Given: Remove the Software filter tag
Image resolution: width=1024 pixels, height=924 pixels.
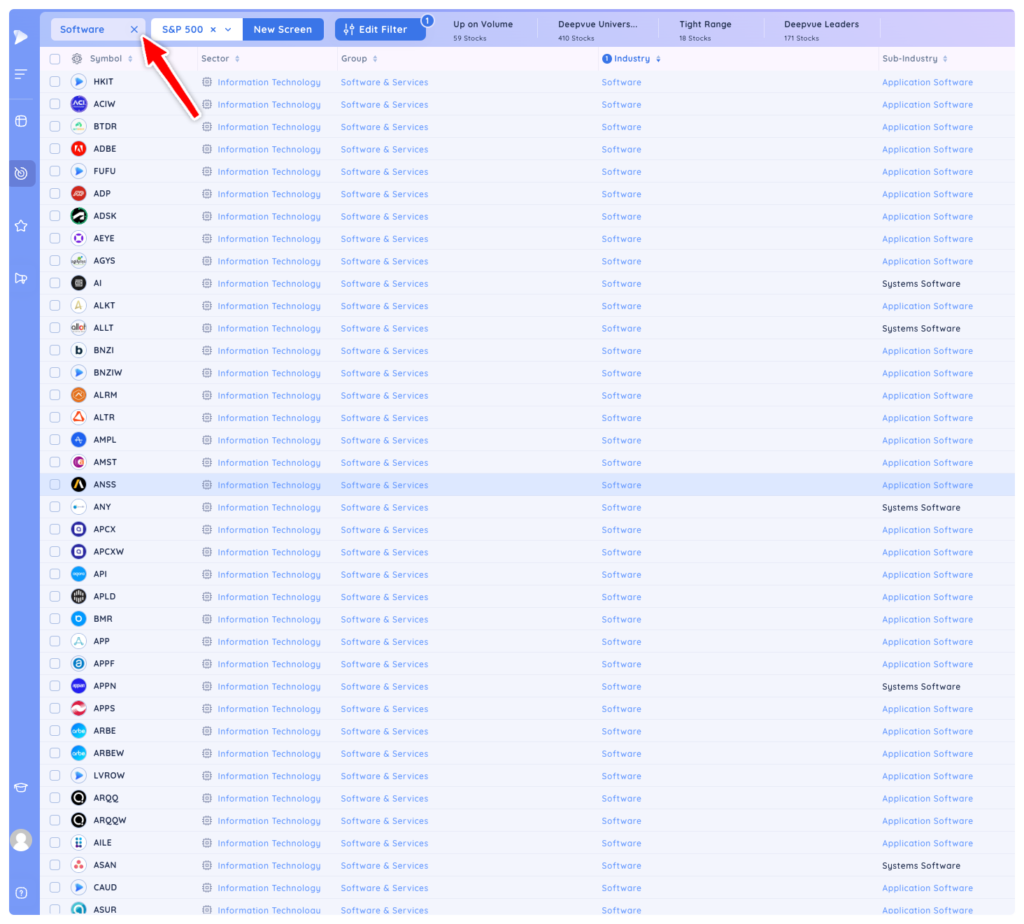Looking at the screenshot, I should pos(134,29).
